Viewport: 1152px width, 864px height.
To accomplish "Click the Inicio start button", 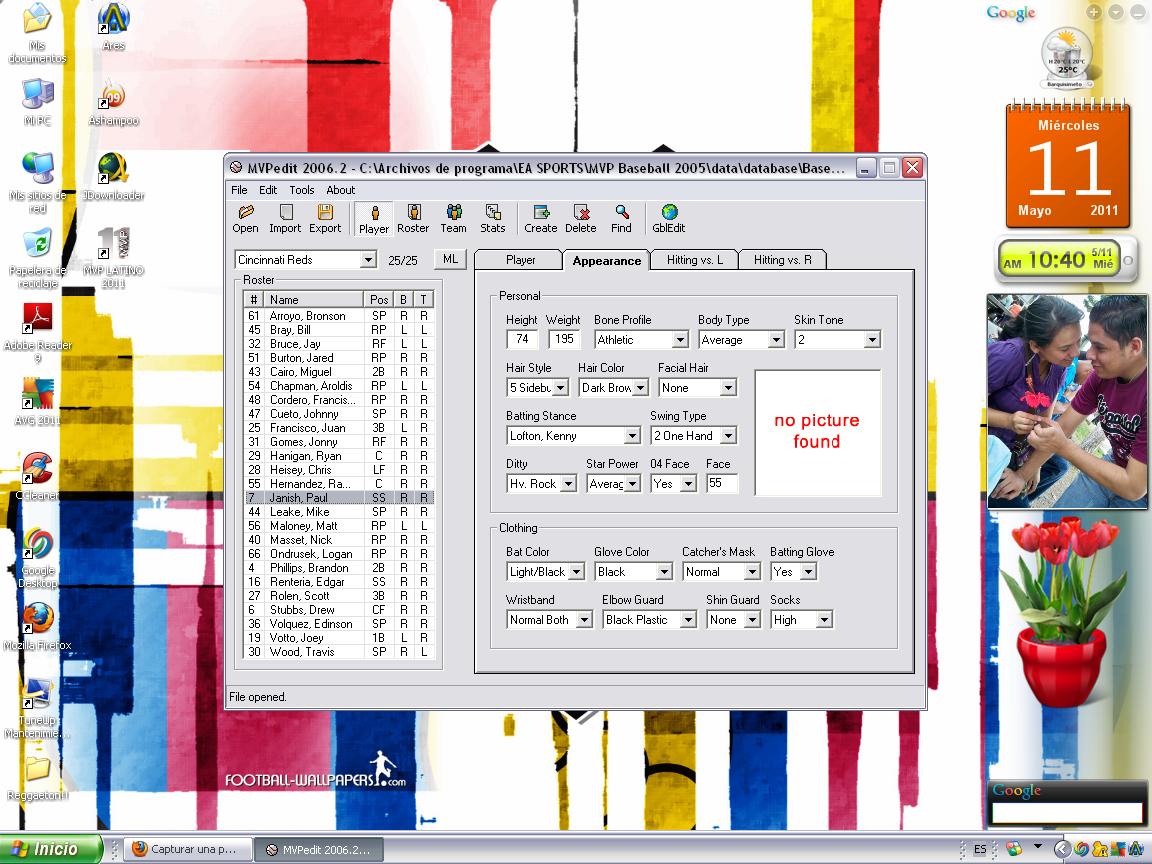I will [x=51, y=849].
